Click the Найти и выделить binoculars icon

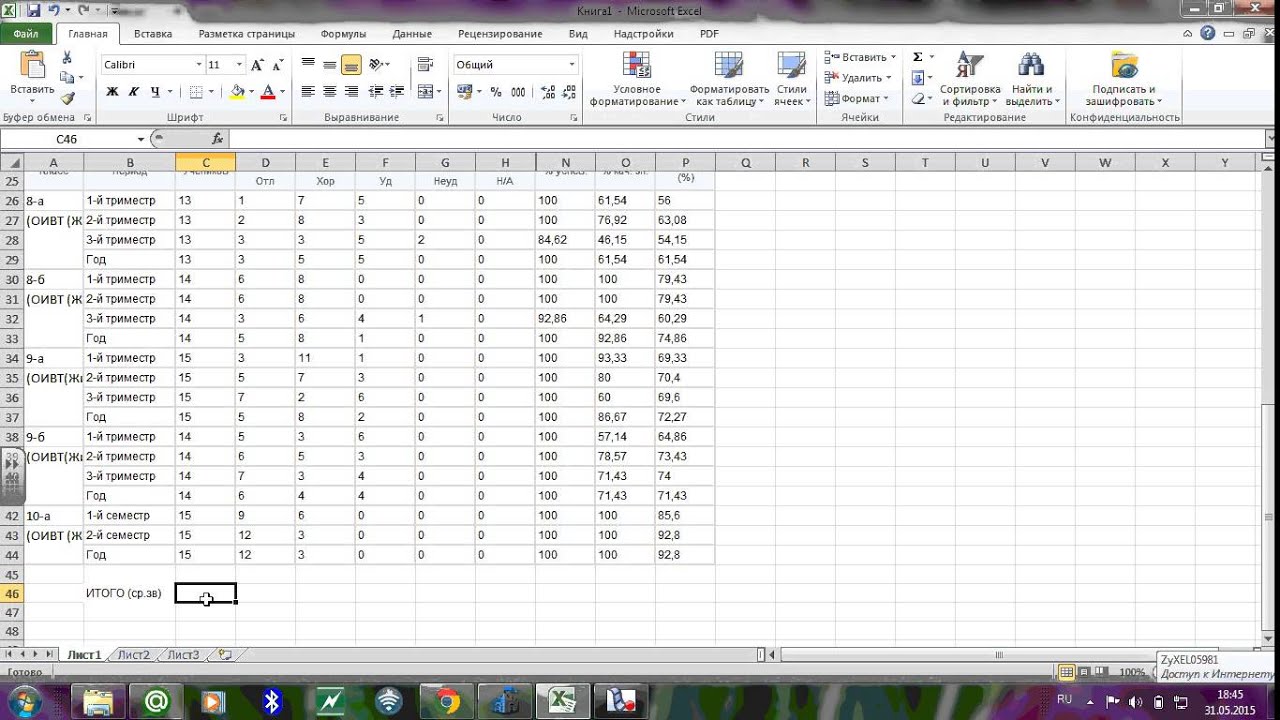[x=1030, y=66]
